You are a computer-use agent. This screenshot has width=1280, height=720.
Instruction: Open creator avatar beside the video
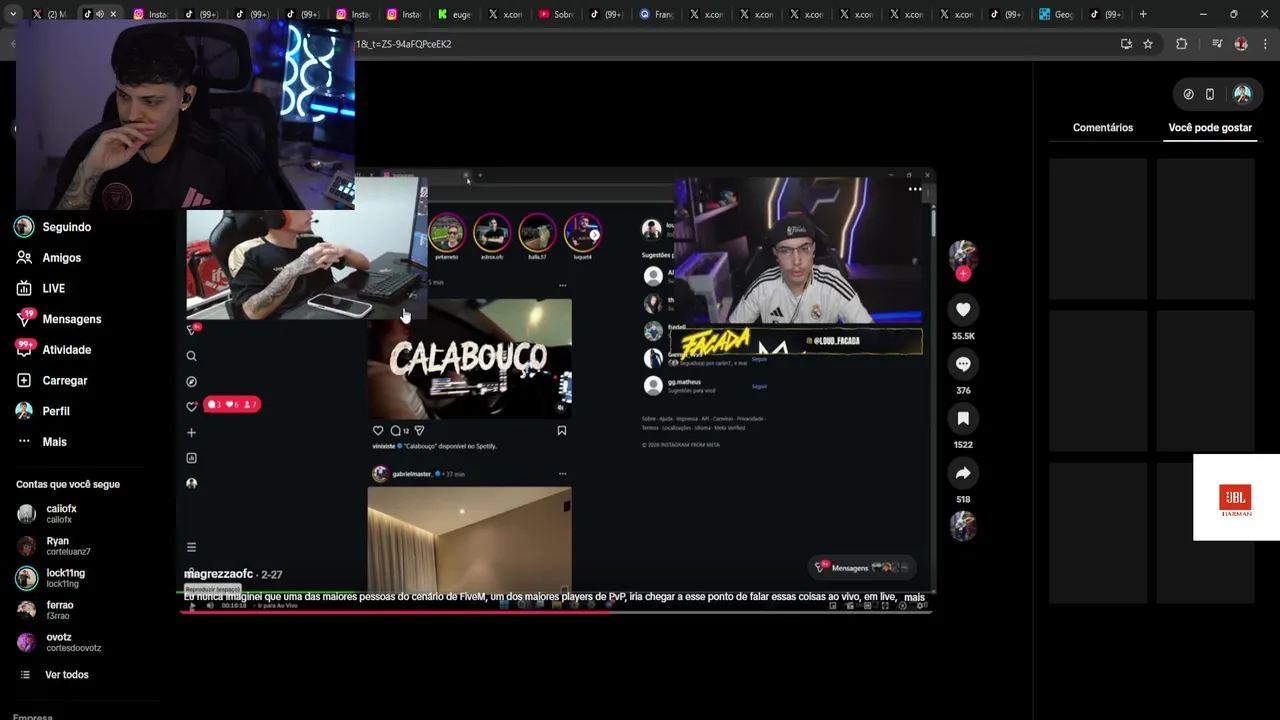963,254
